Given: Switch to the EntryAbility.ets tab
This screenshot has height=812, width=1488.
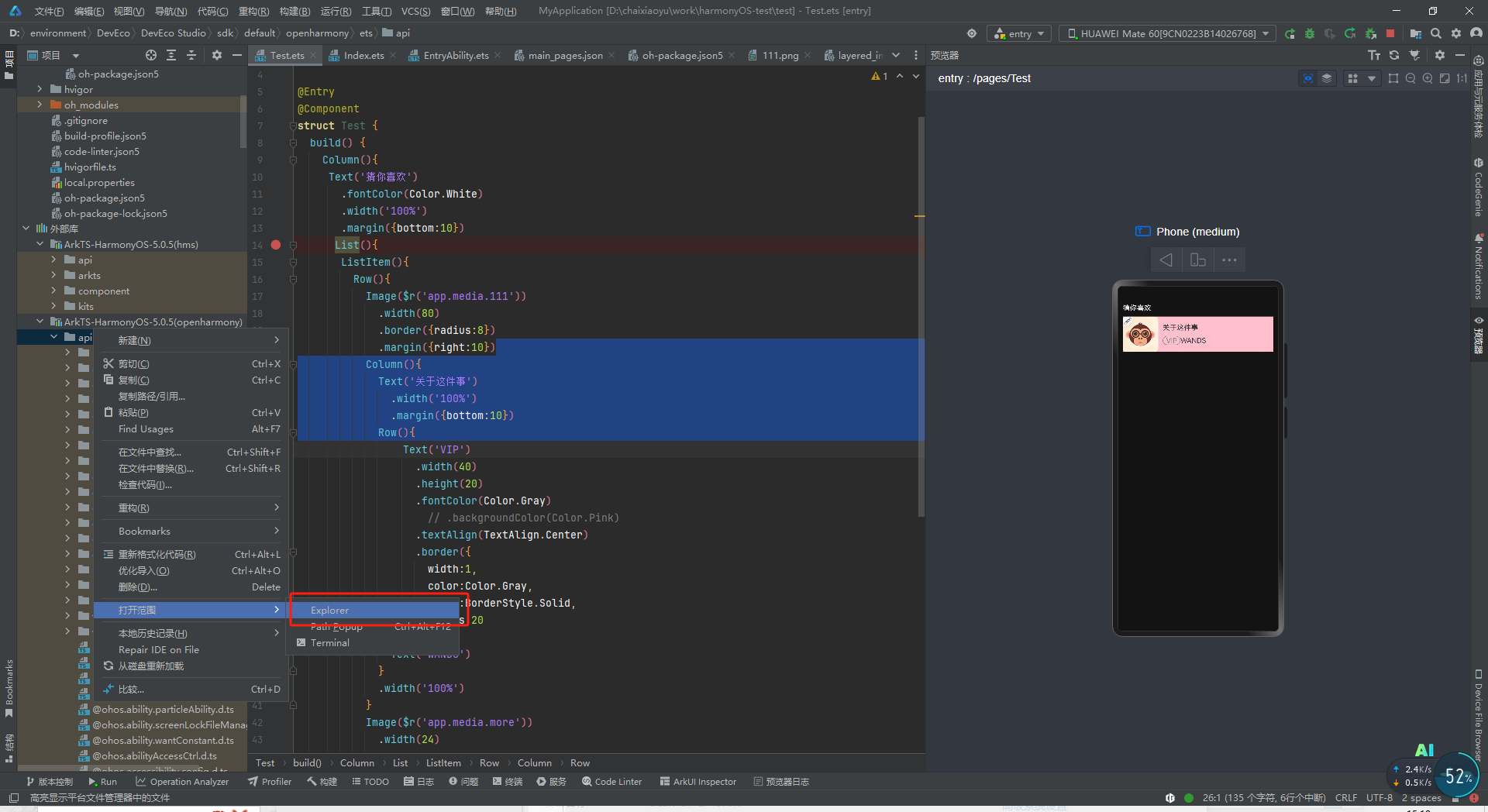Looking at the screenshot, I should coord(456,55).
